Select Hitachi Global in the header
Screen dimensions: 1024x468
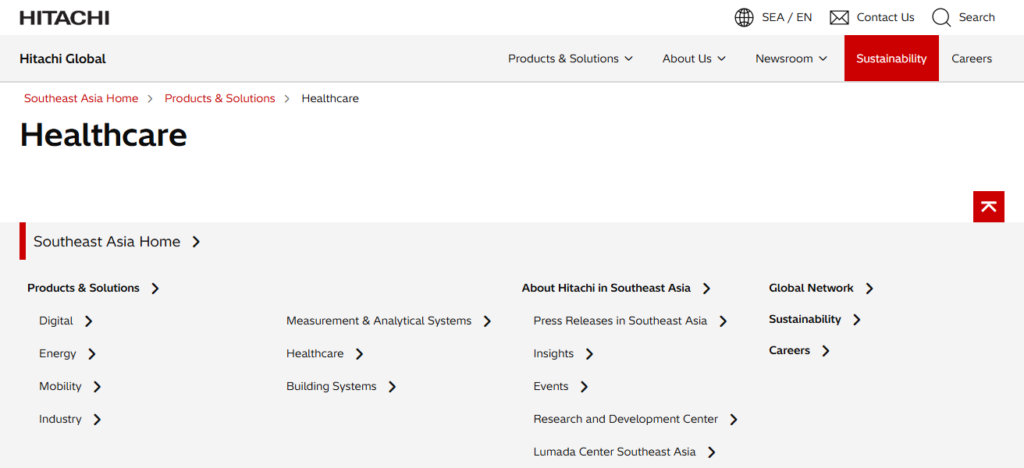(x=63, y=59)
